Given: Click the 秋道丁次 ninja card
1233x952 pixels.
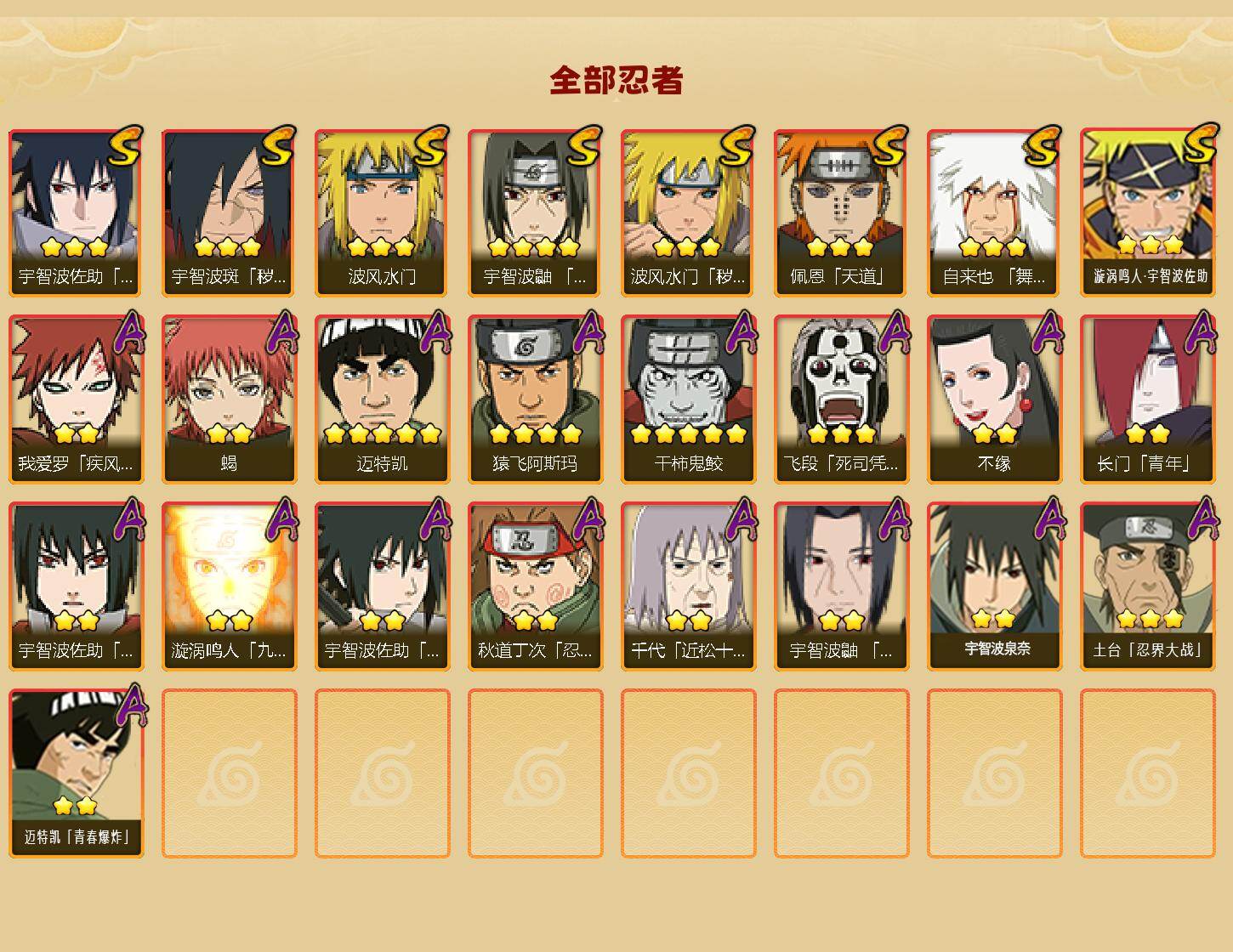Looking at the screenshot, I should [x=536, y=586].
